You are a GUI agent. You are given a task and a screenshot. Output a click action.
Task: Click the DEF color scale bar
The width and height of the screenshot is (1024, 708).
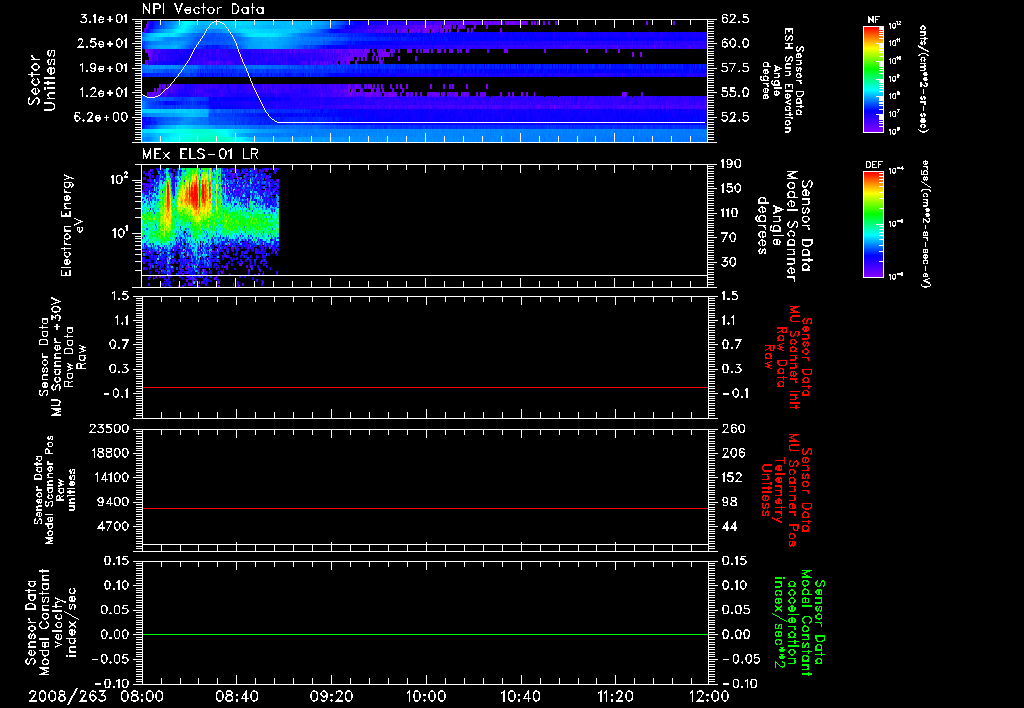pyautogui.click(x=873, y=224)
